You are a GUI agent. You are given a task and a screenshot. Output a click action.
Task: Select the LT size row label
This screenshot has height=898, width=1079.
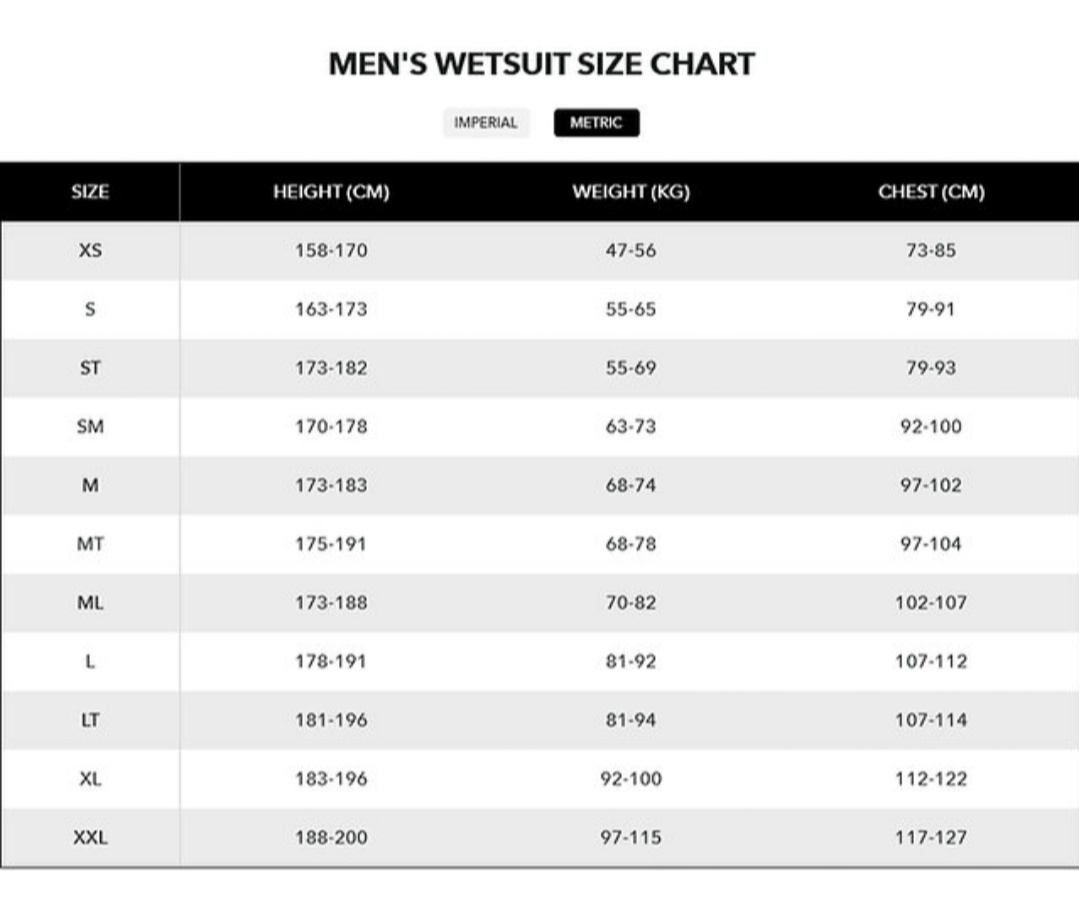point(90,720)
